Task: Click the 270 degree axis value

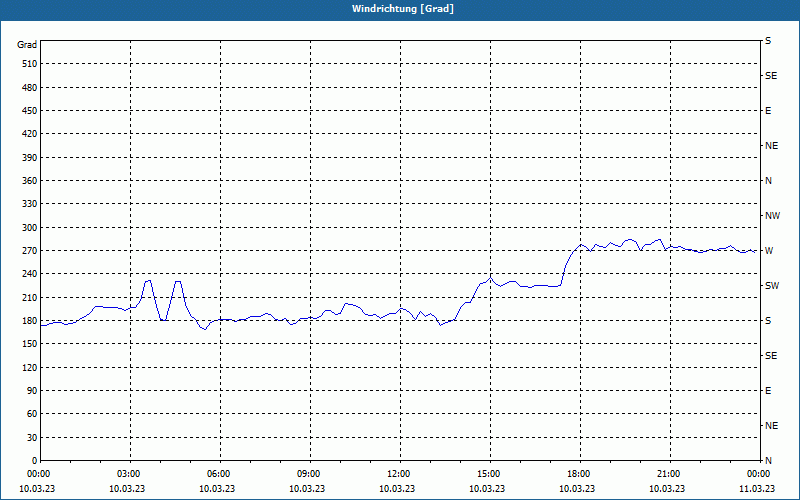Action: pyautogui.click(x=30, y=251)
